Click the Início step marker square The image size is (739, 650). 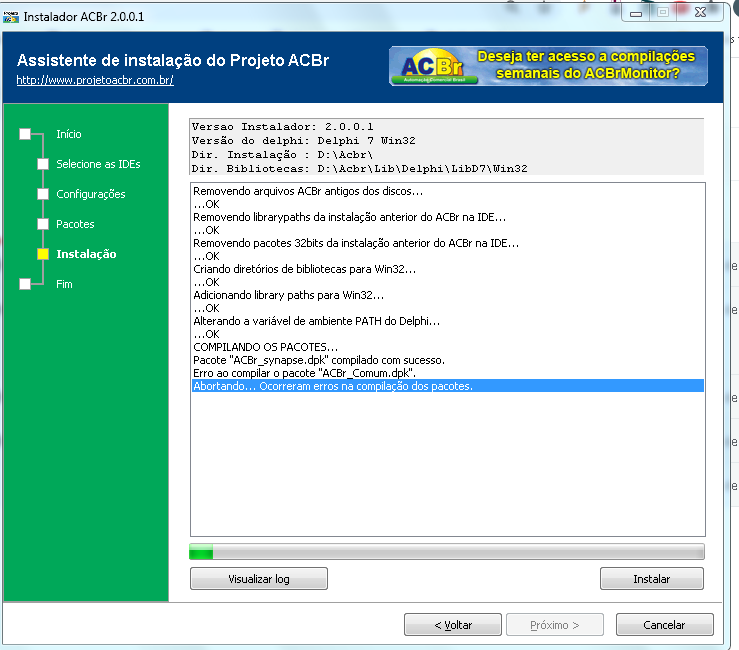click(x=25, y=134)
